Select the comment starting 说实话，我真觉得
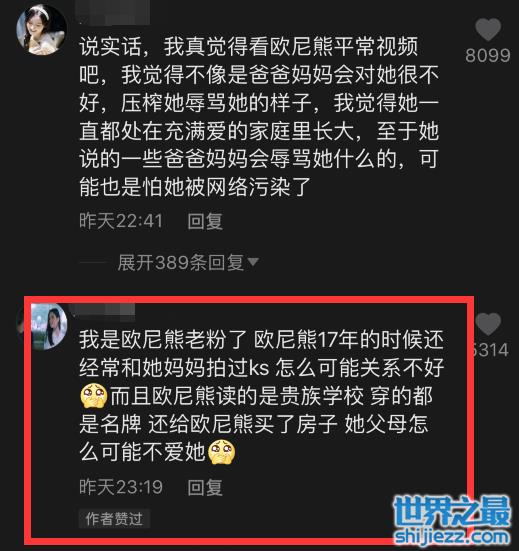 (x=259, y=117)
